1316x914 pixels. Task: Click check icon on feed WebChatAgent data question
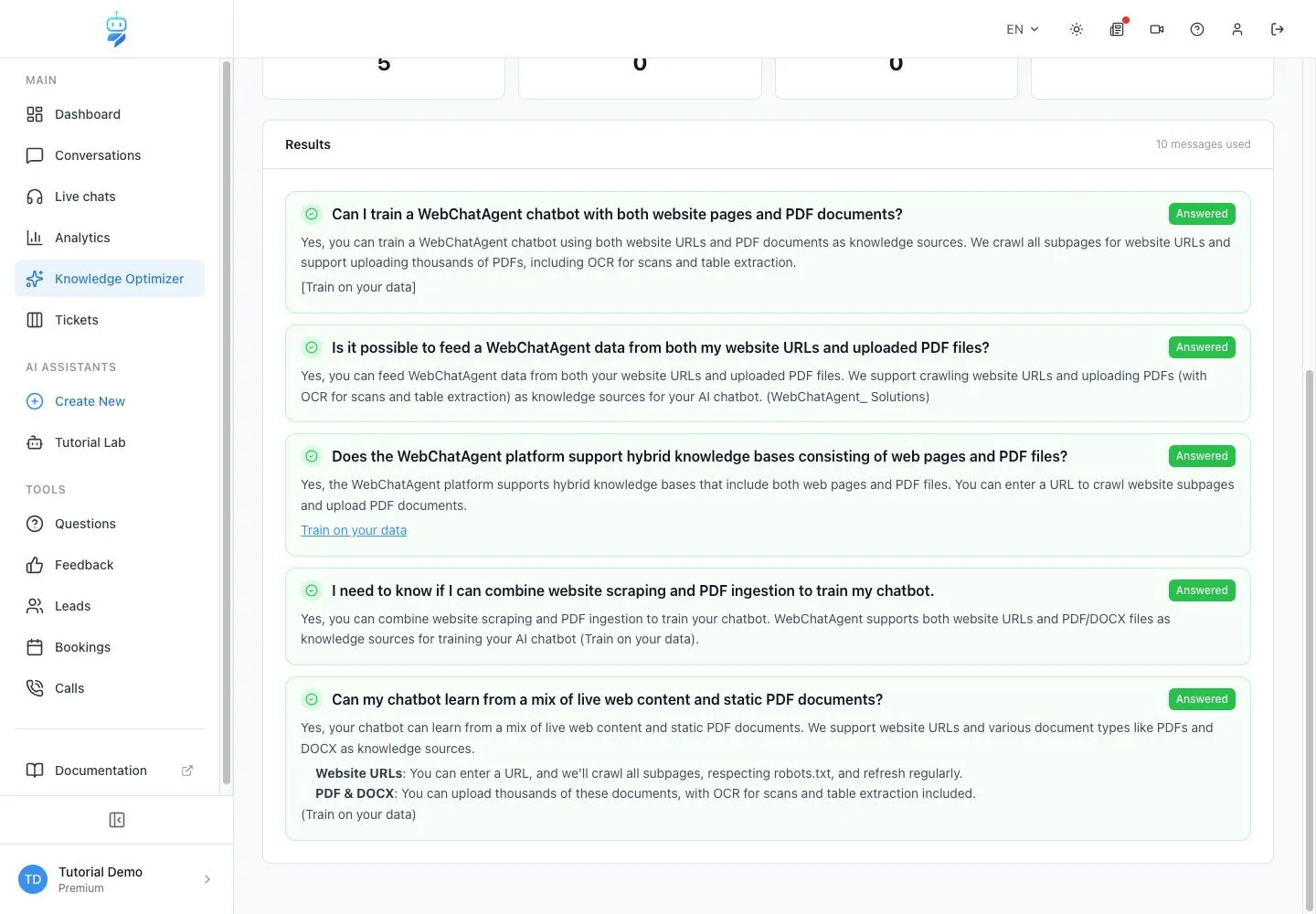click(312, 347)
